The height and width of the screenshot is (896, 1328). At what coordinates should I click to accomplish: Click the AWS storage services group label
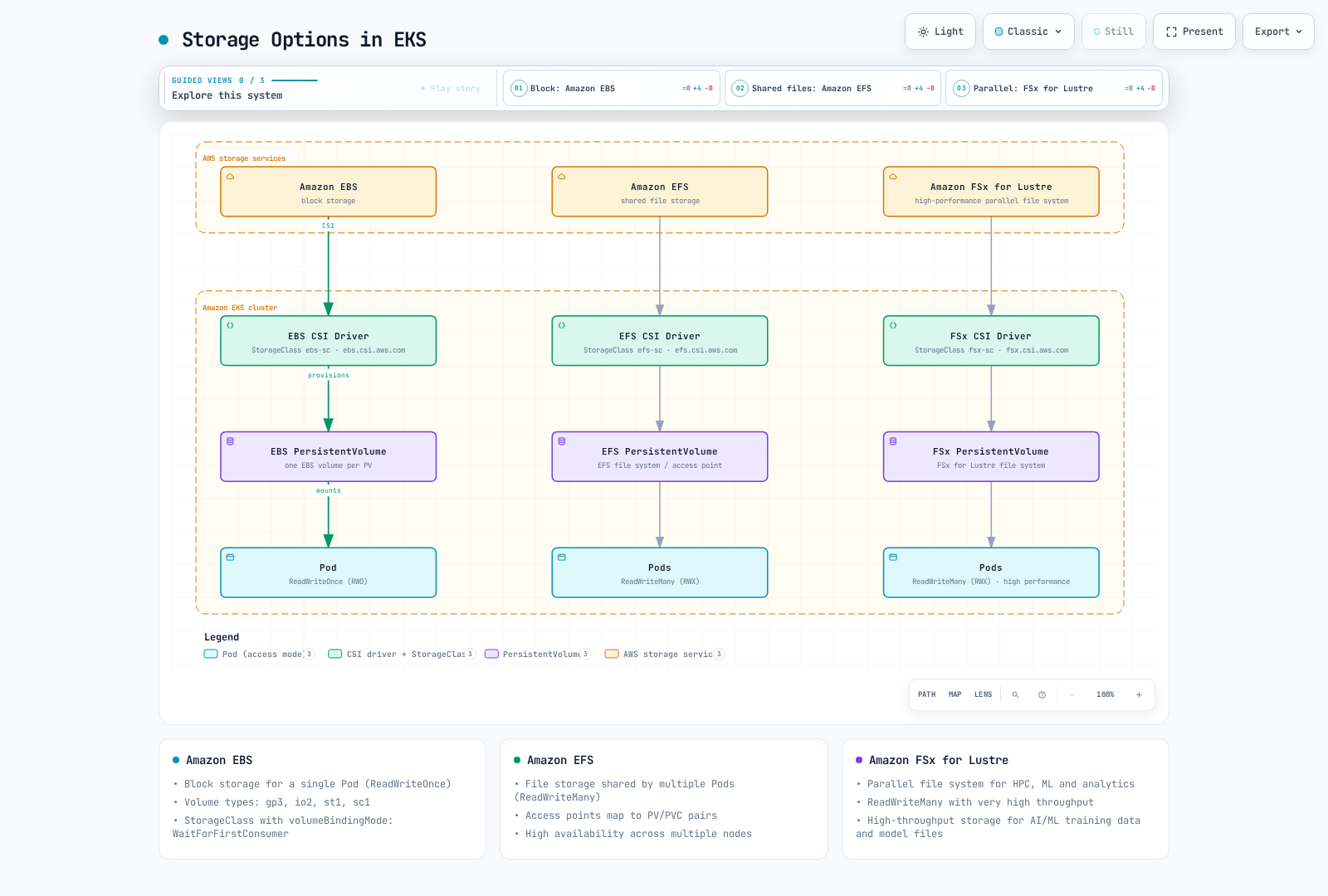(x=244, y=158)
